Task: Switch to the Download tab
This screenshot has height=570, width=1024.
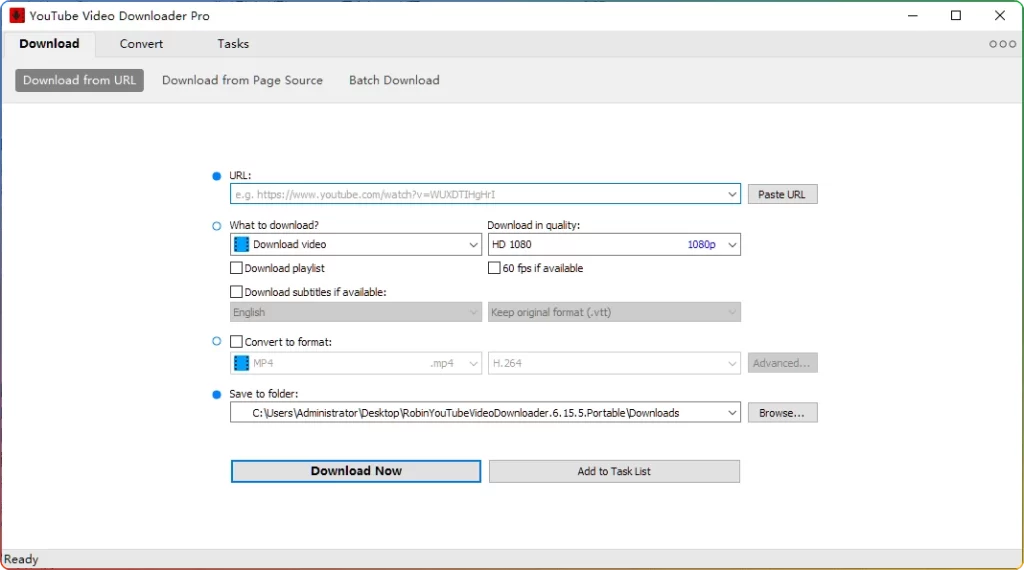Action: pos(50,44)
